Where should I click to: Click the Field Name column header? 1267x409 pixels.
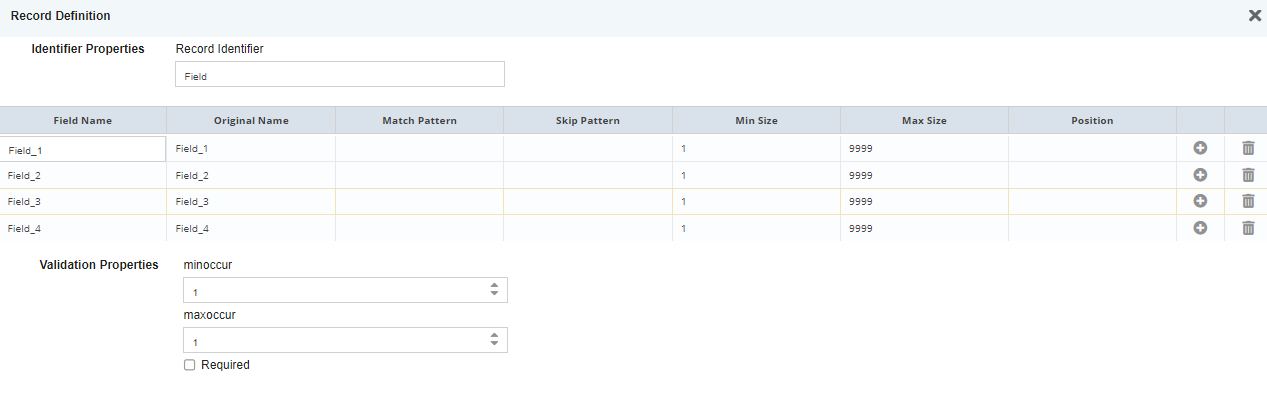click(83, 120)
